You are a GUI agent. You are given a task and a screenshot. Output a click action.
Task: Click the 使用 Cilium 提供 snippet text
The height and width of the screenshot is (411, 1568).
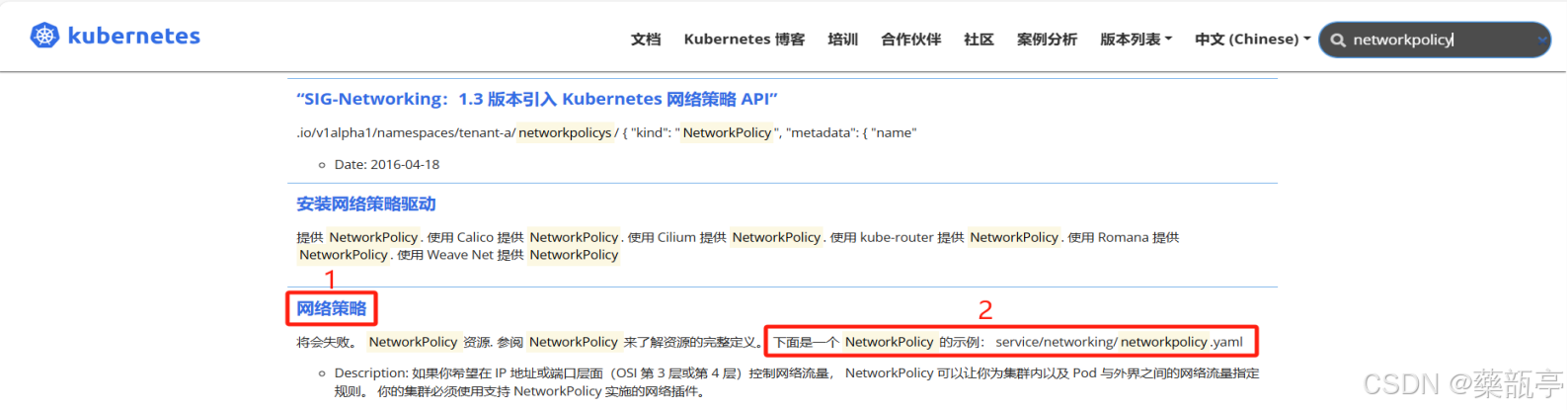(676, 237)
